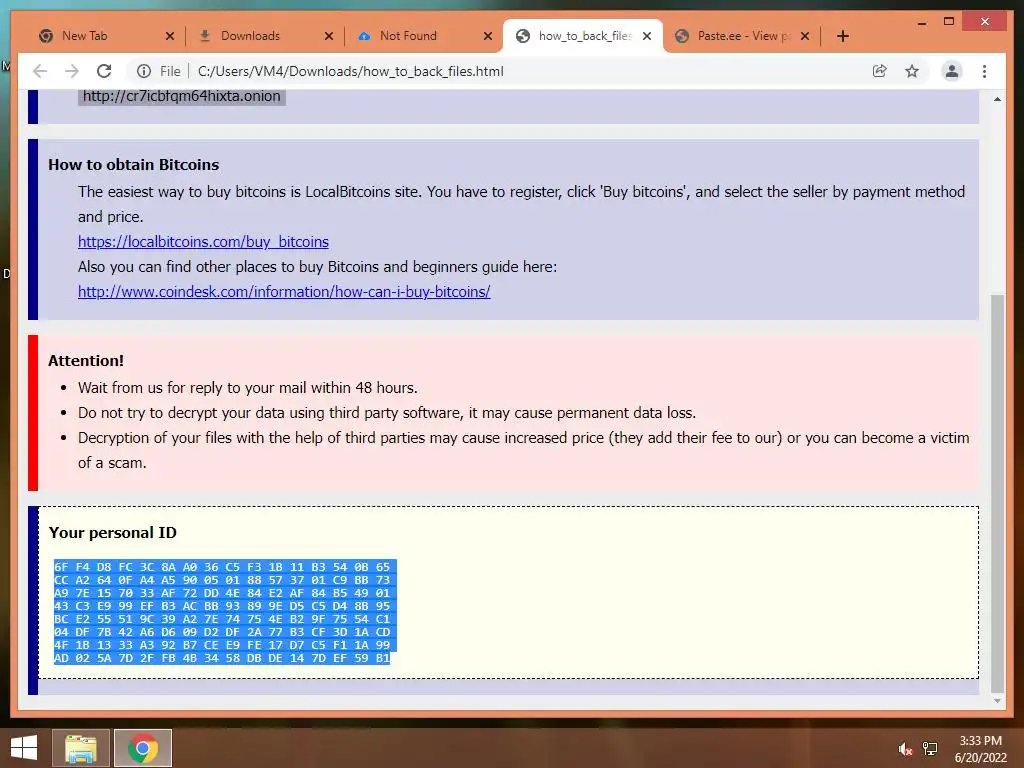Screen dimensions: 1024x768
Task: Go forward to next page
Action: point(72,71)
